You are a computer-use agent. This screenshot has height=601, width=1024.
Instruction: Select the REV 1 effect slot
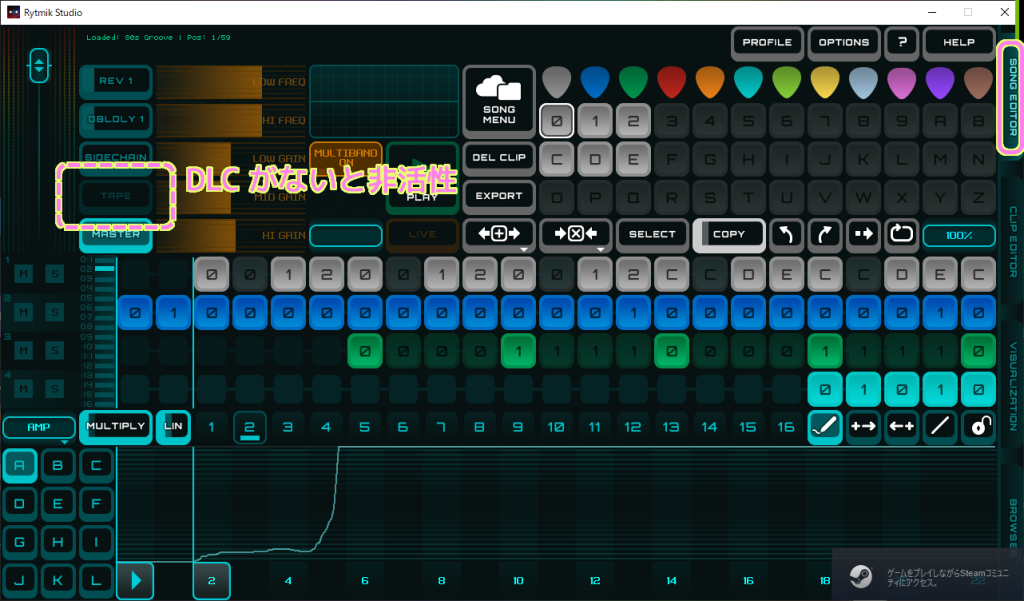coord(116,81)
